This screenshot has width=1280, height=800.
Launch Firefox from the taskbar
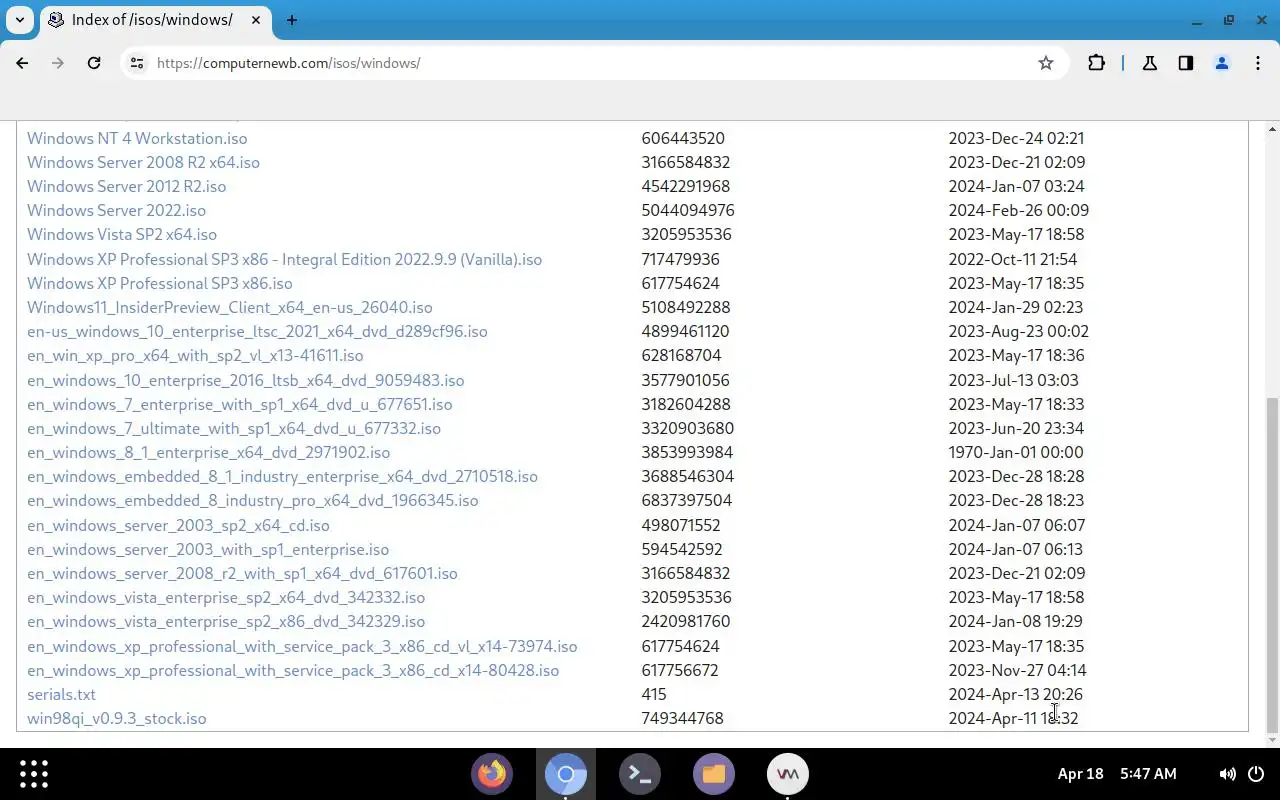[491, 774]
